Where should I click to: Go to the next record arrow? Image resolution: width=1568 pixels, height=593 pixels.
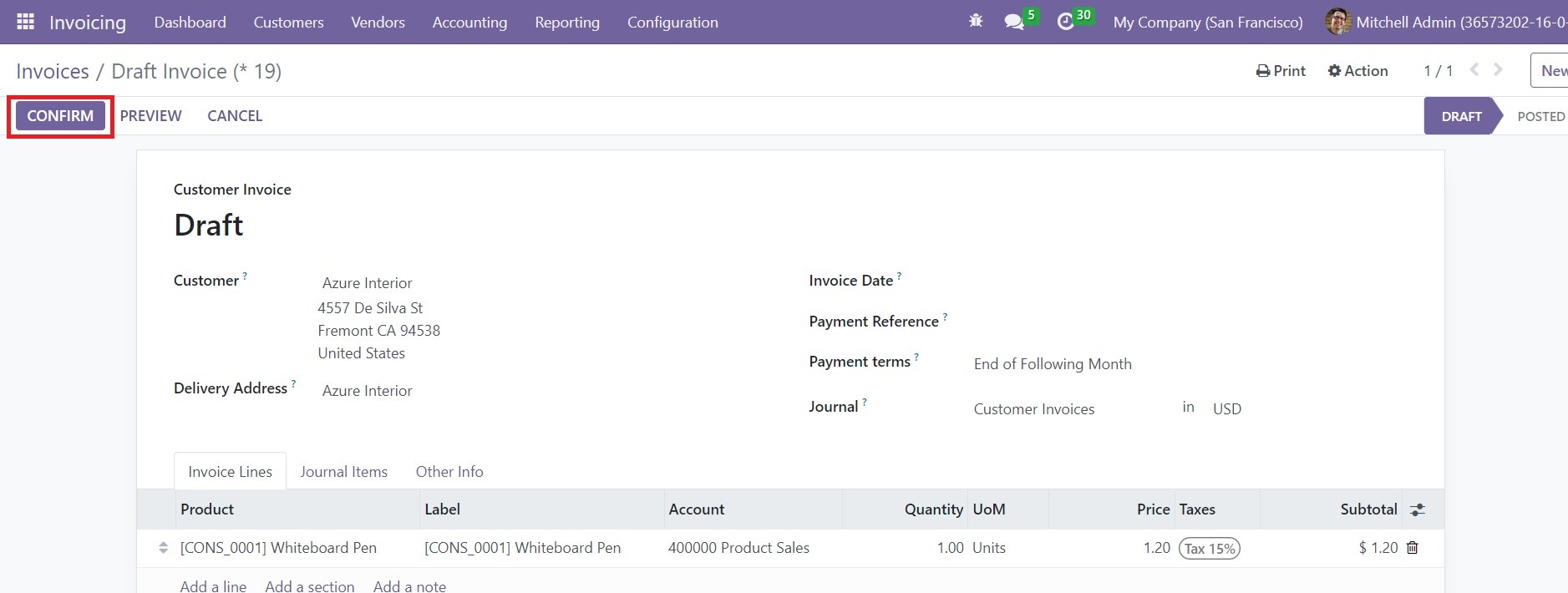[1499, 70]
